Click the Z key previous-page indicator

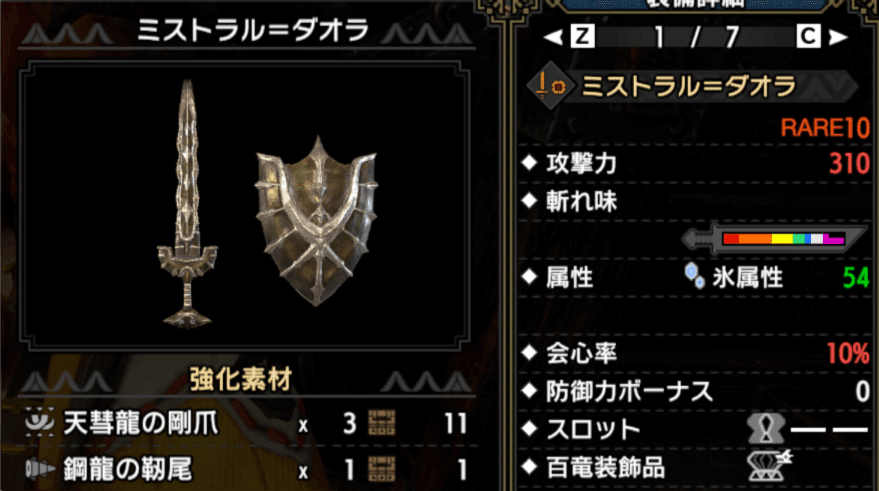pos(582,36)
